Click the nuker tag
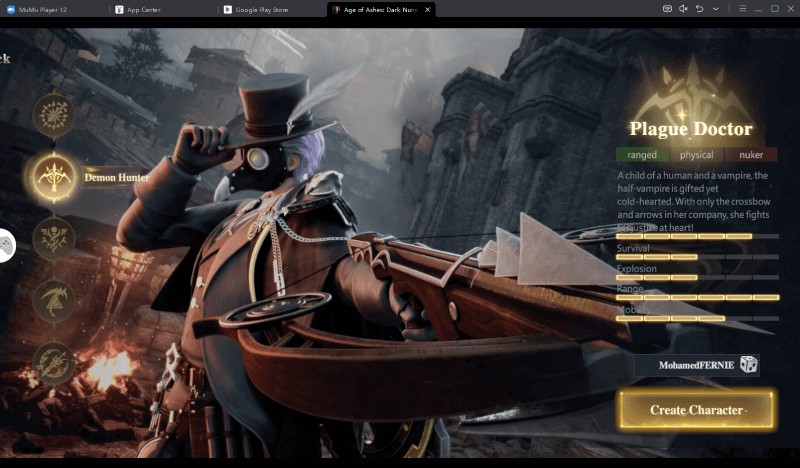Image resolution: width=800 pixels, height=468 pixels. point(751,155)
